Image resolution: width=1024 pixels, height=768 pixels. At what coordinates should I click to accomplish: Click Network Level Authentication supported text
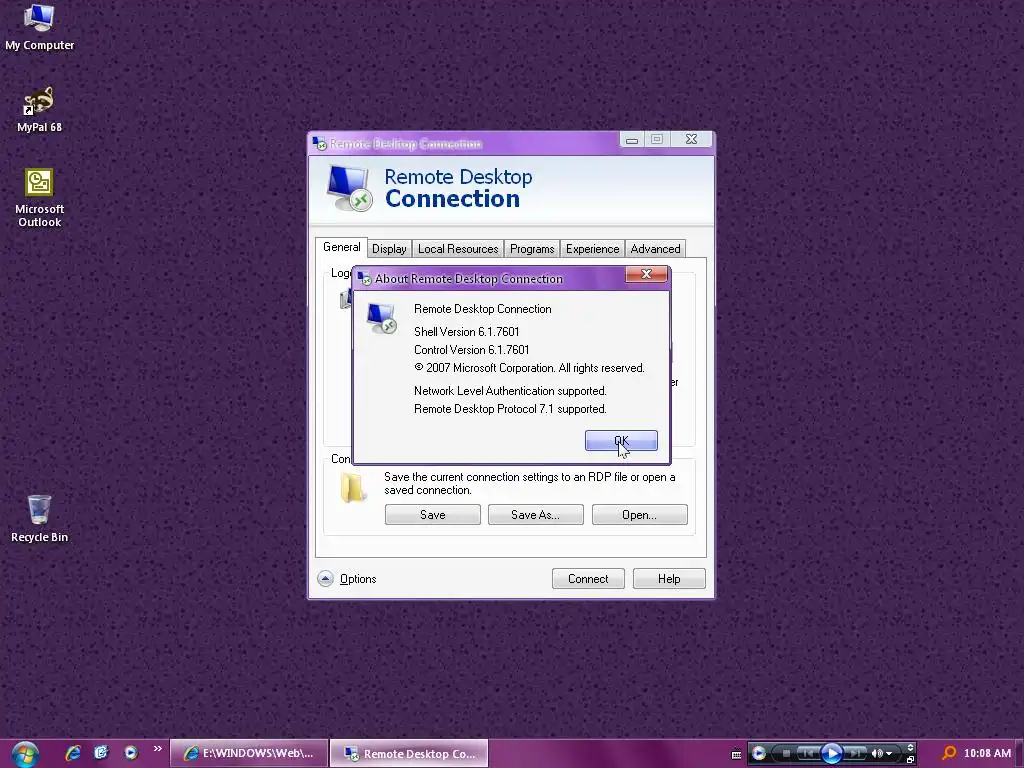pos(510,391)
